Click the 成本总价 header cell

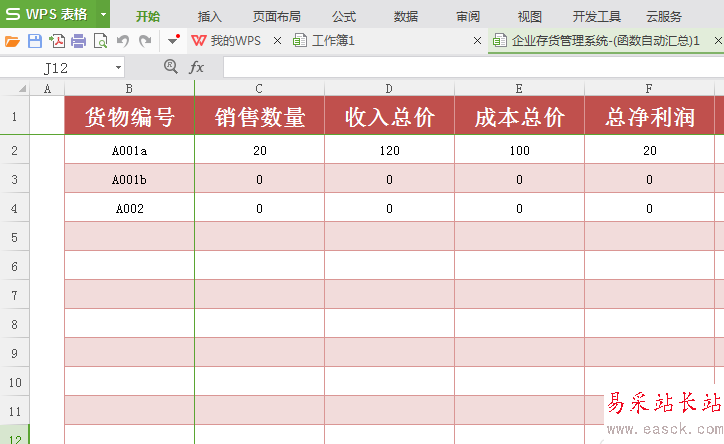coord(519,116)
